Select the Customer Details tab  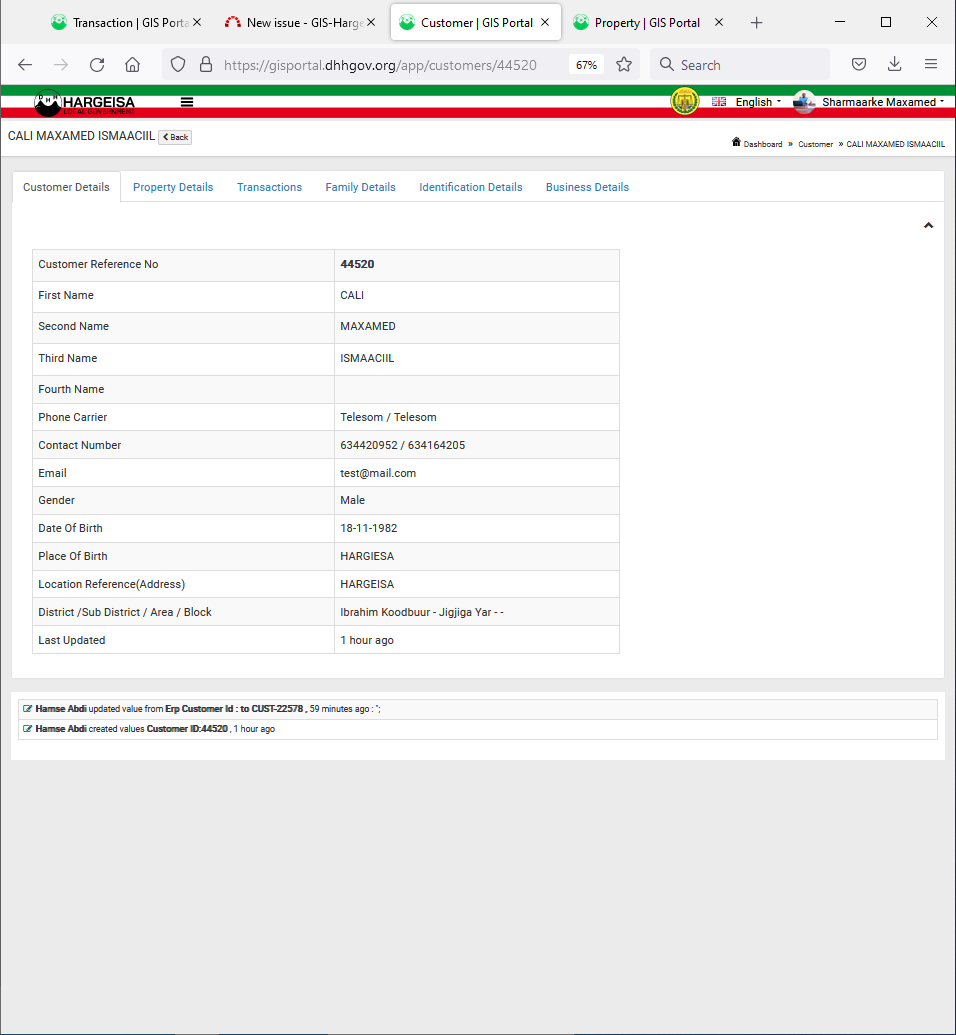coord(66,187)
